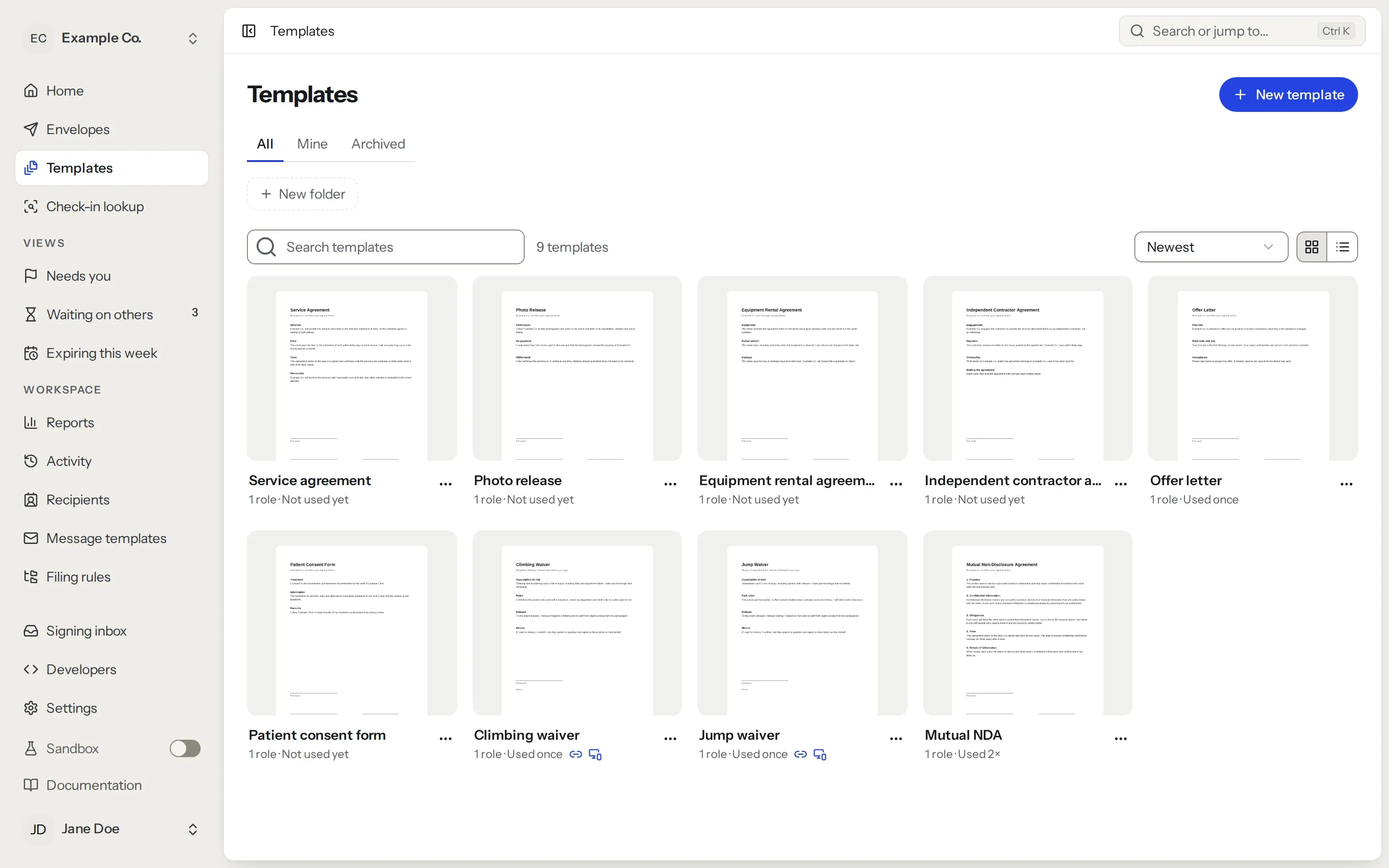1389x868 pixels.
Task: Click the New folder button
Action: pyautogui.click(x=302, y=194)
